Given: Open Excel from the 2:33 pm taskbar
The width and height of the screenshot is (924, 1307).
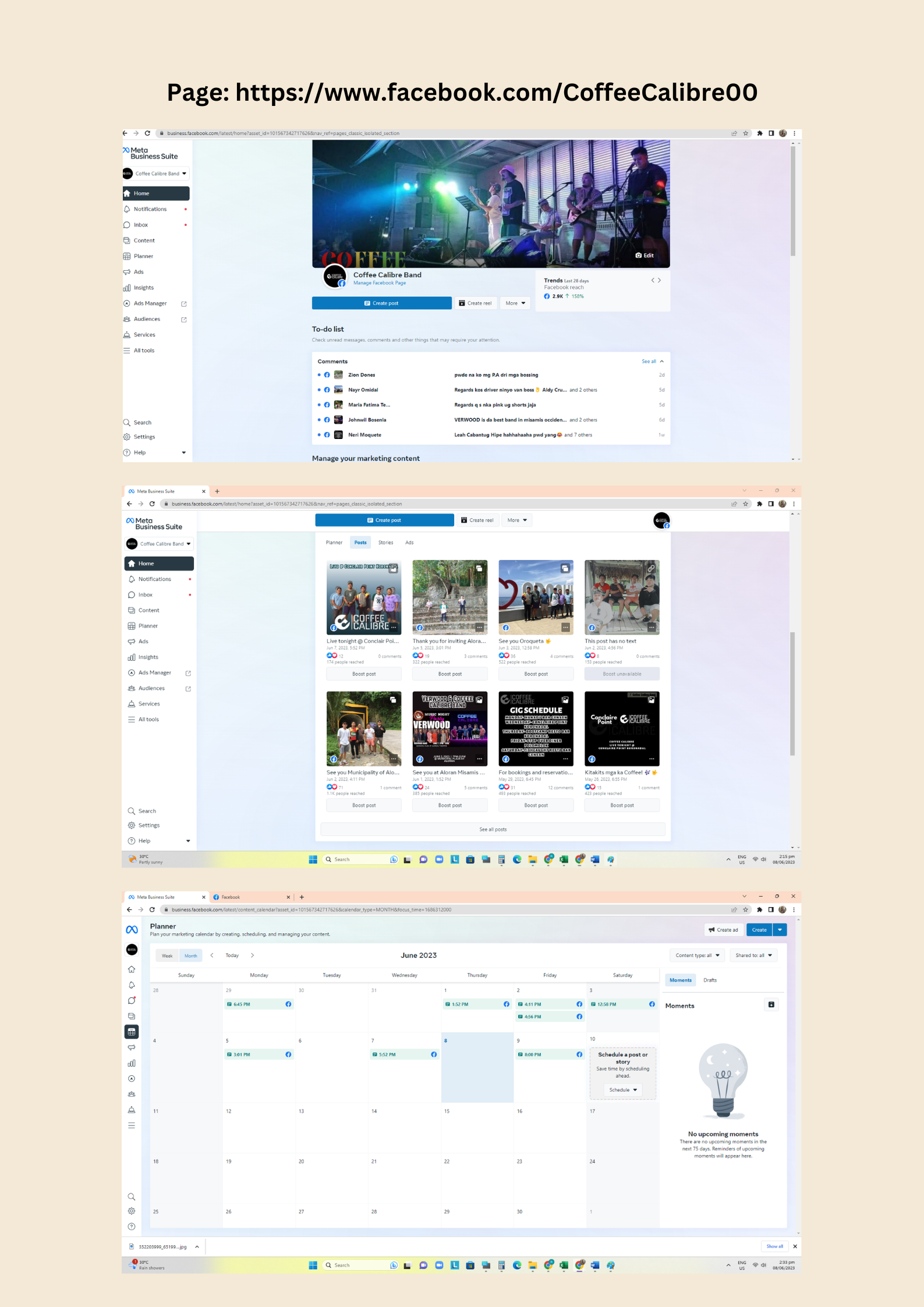Looking at the screenshot, I should click(x=564, y=1265).
